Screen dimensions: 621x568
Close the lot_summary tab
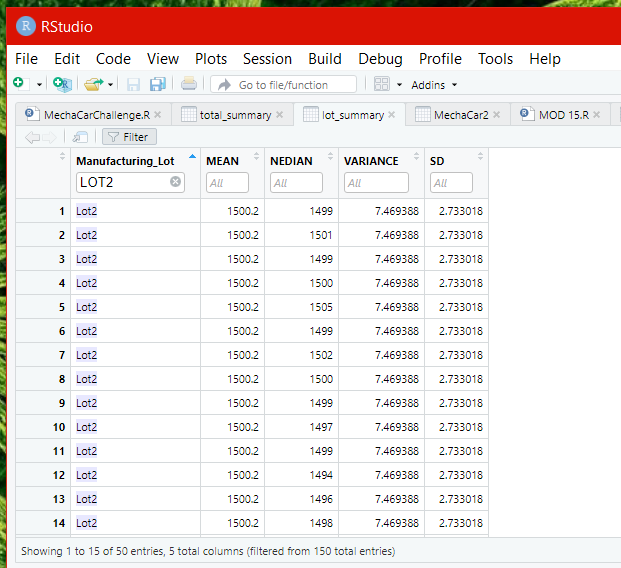click(392, 115)
